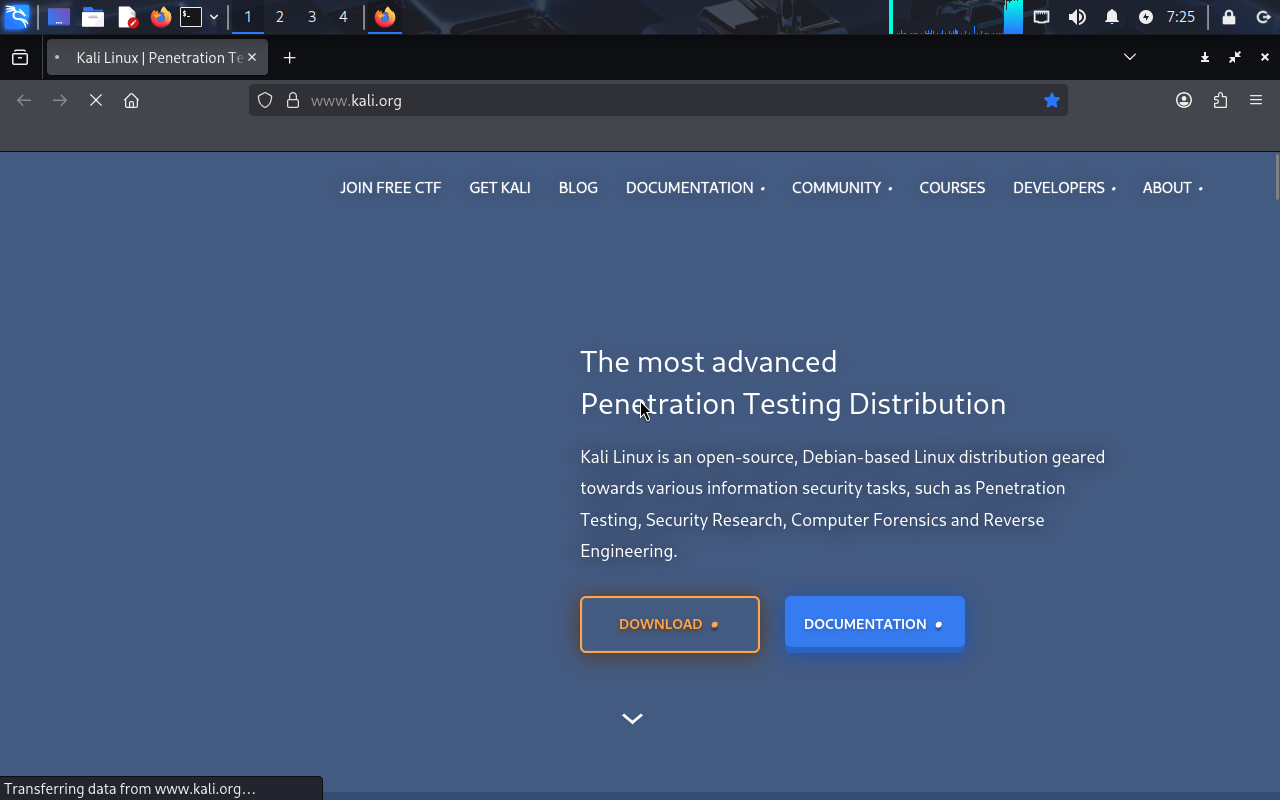Open the Firefox account icon
Screen dimensions: 1280x800
click(1184, 100)
